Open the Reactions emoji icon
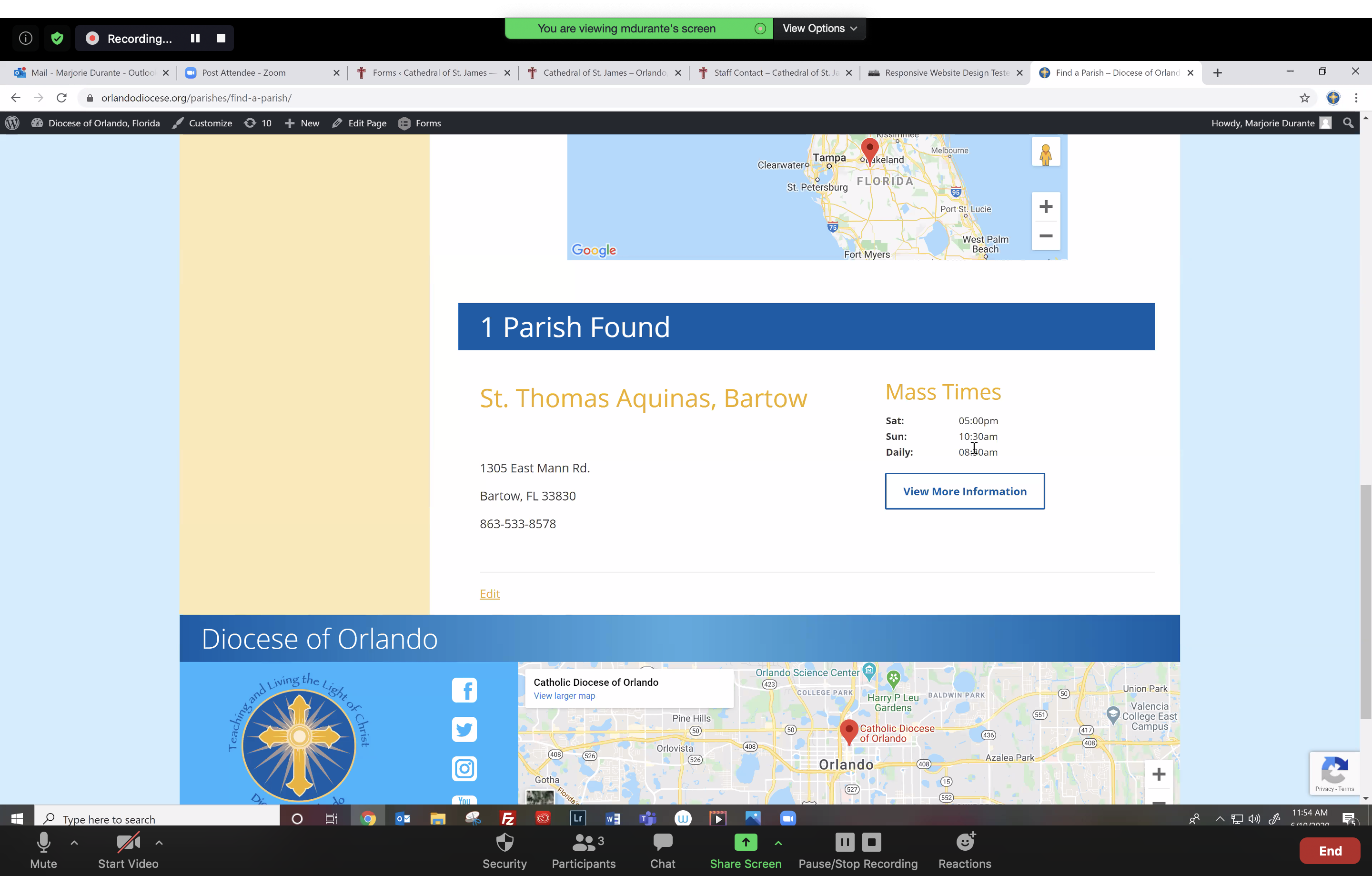1372x876 pixels. 965,842
